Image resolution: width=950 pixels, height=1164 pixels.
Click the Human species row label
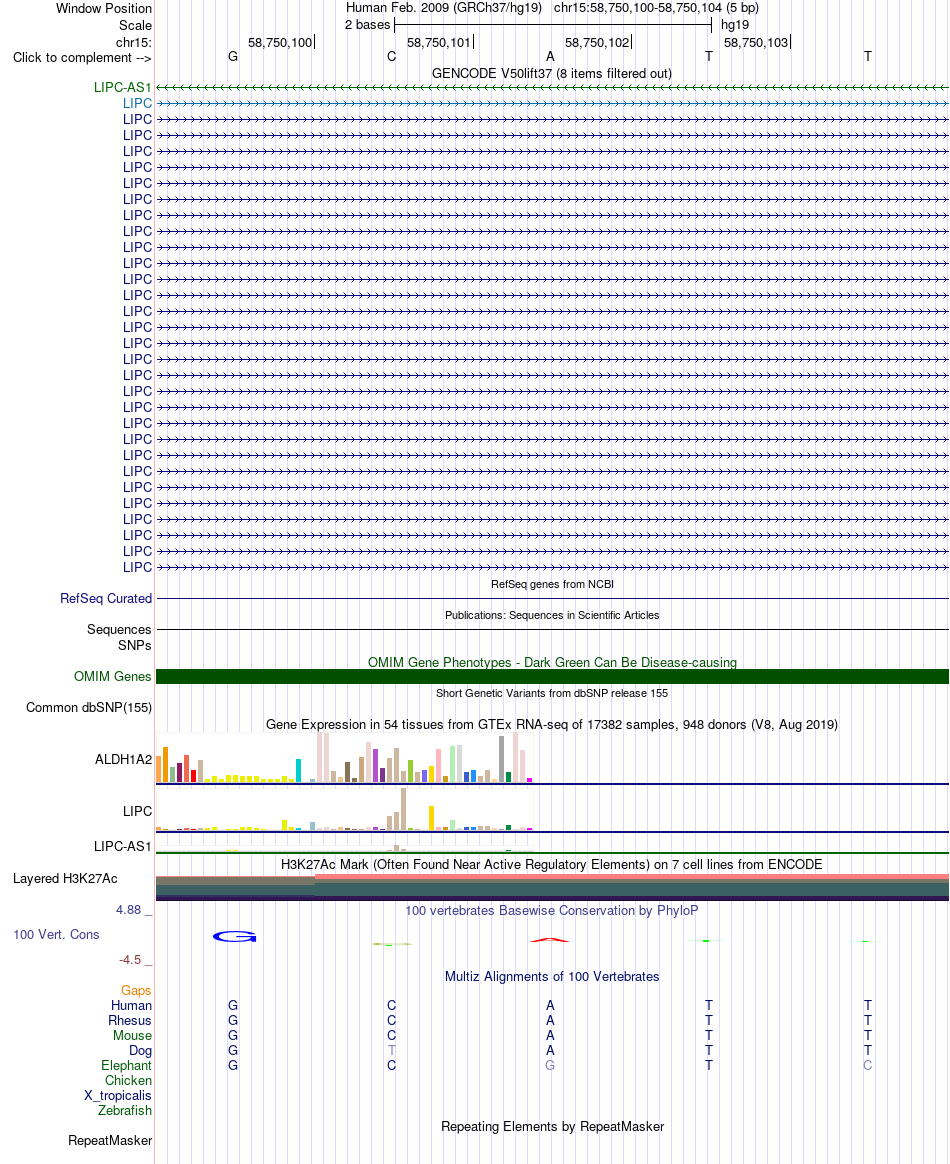click(131, 1006)
